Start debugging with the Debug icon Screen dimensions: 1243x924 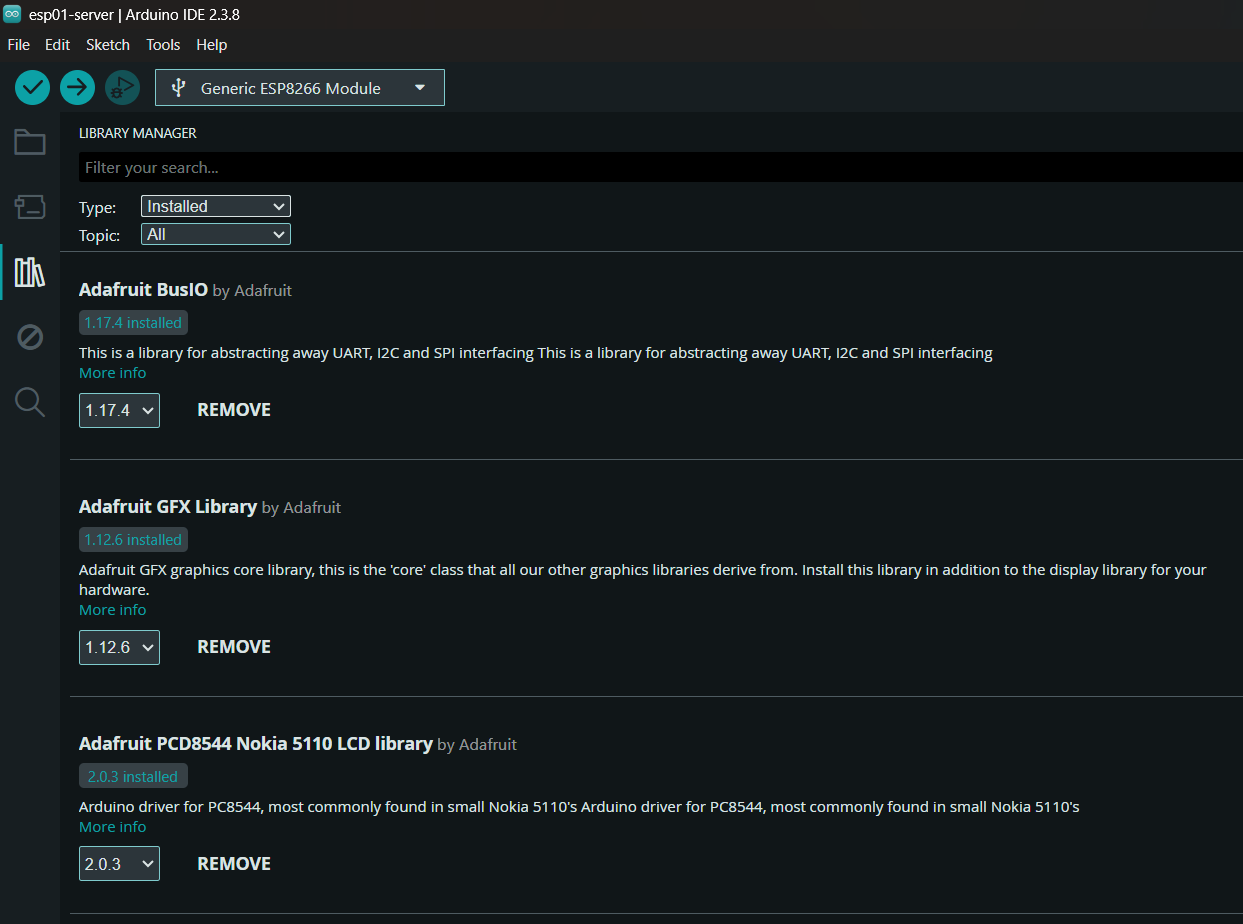[122, 88]
